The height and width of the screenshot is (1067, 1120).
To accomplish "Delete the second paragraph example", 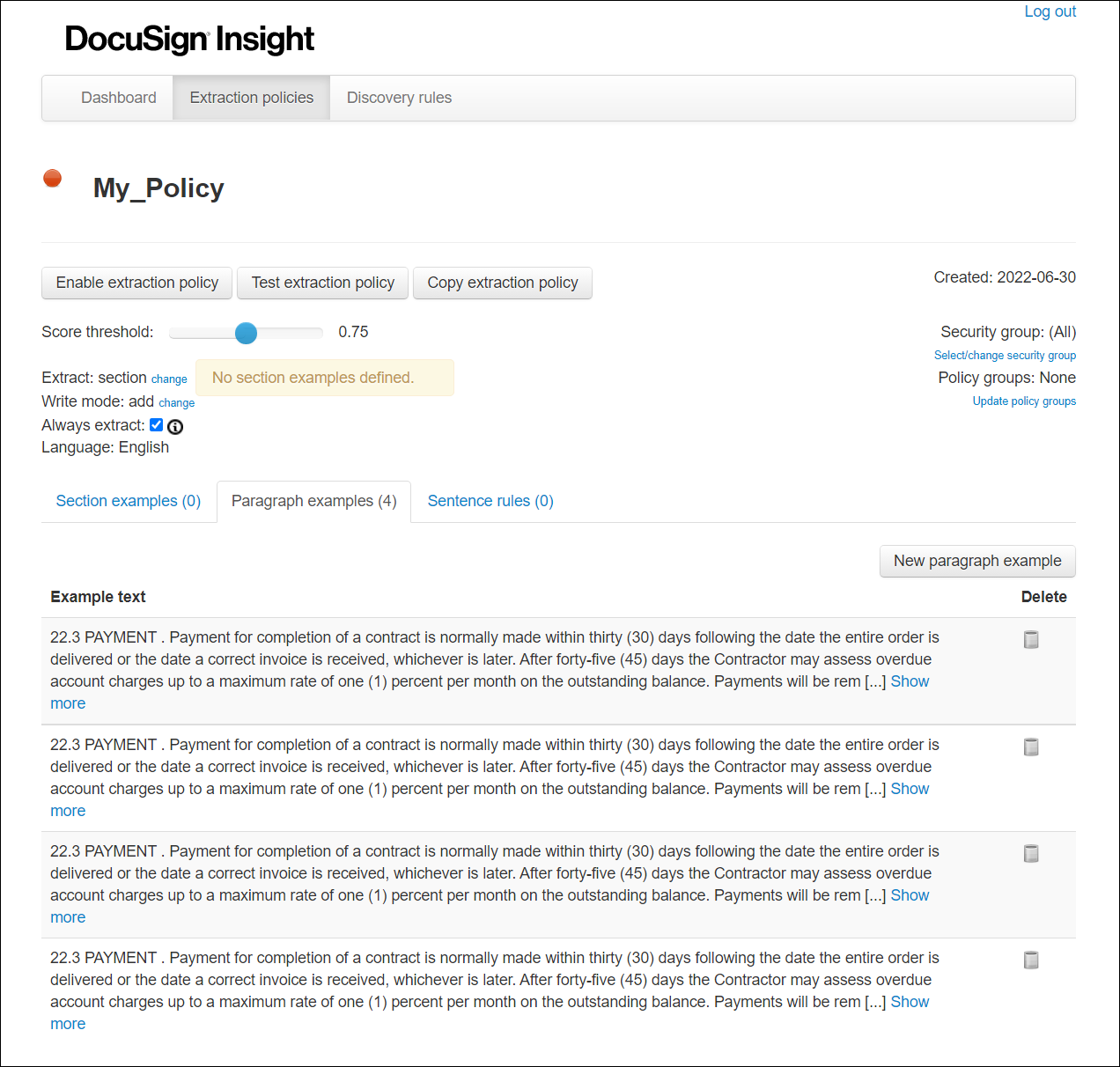I will click(x=1031, y=747).
